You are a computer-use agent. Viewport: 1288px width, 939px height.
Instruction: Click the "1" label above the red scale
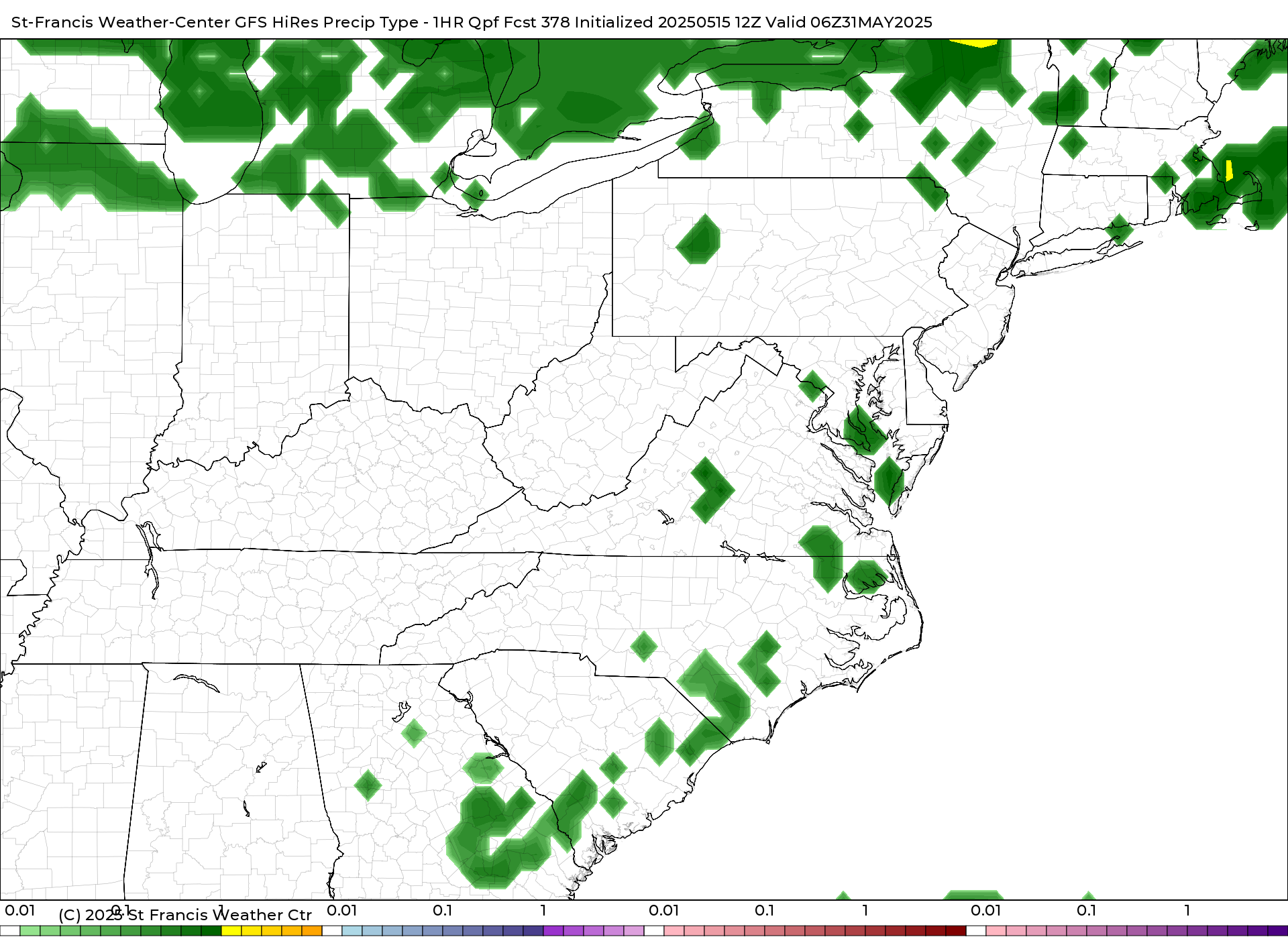[865, 910]
